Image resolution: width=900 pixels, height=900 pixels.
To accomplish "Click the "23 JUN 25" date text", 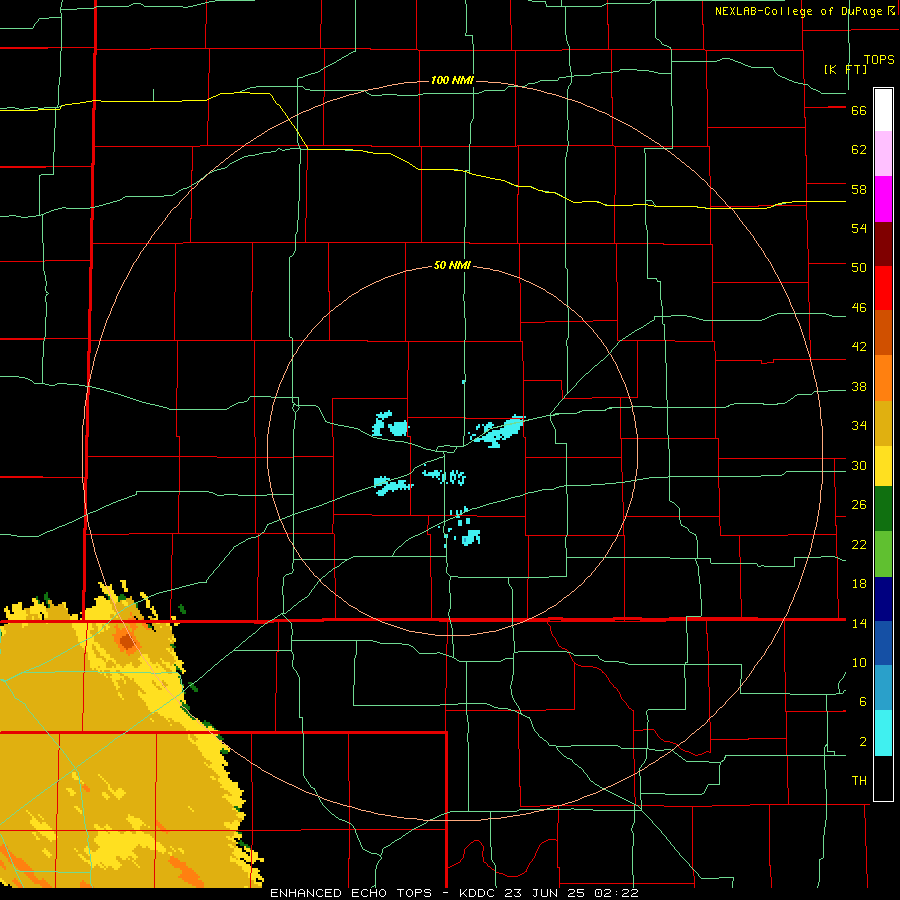I will coord(546,893).
